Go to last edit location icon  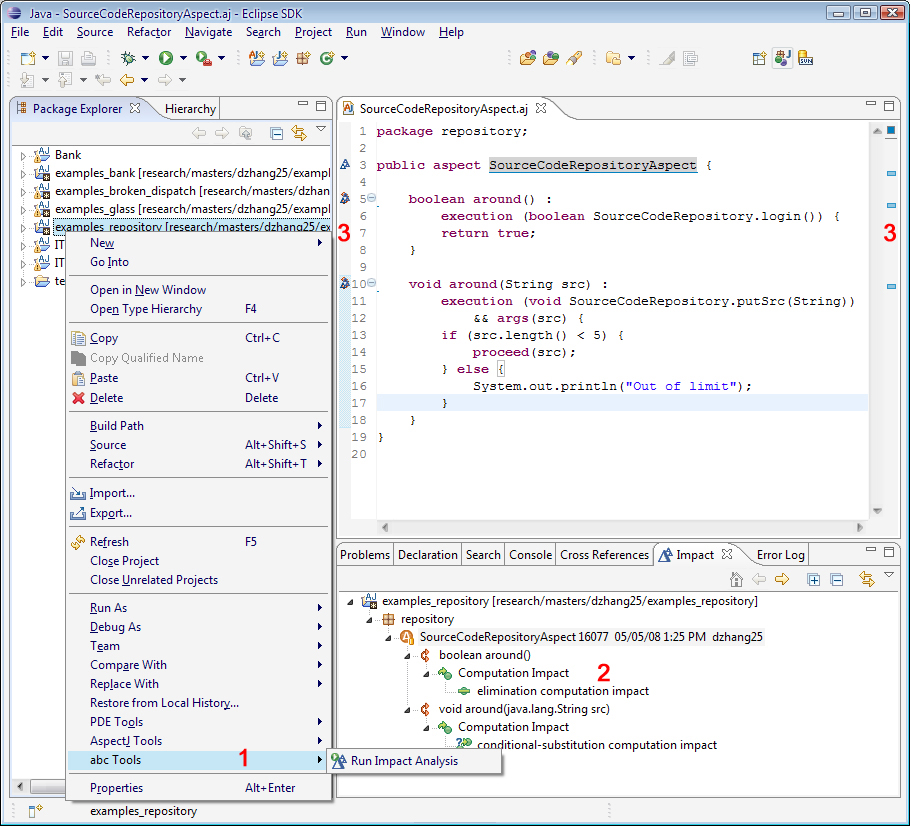(103, 80)
